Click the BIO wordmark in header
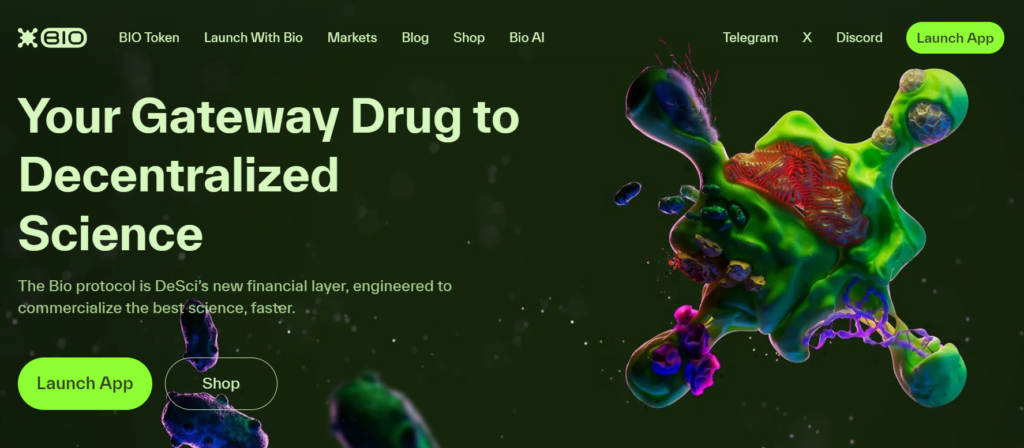 click(64, 38)
